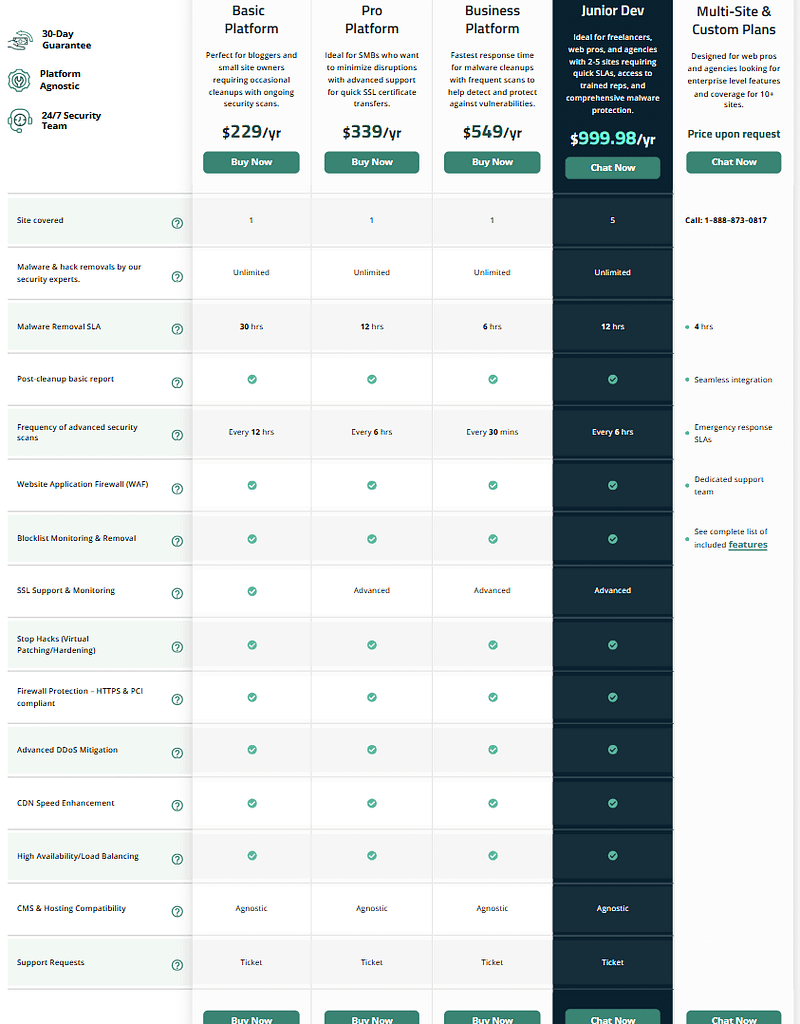Screen dimensions: 800x1024
Task: Click top Buy Now under Pro Platform $339/yr
Action: click(372, 162)
